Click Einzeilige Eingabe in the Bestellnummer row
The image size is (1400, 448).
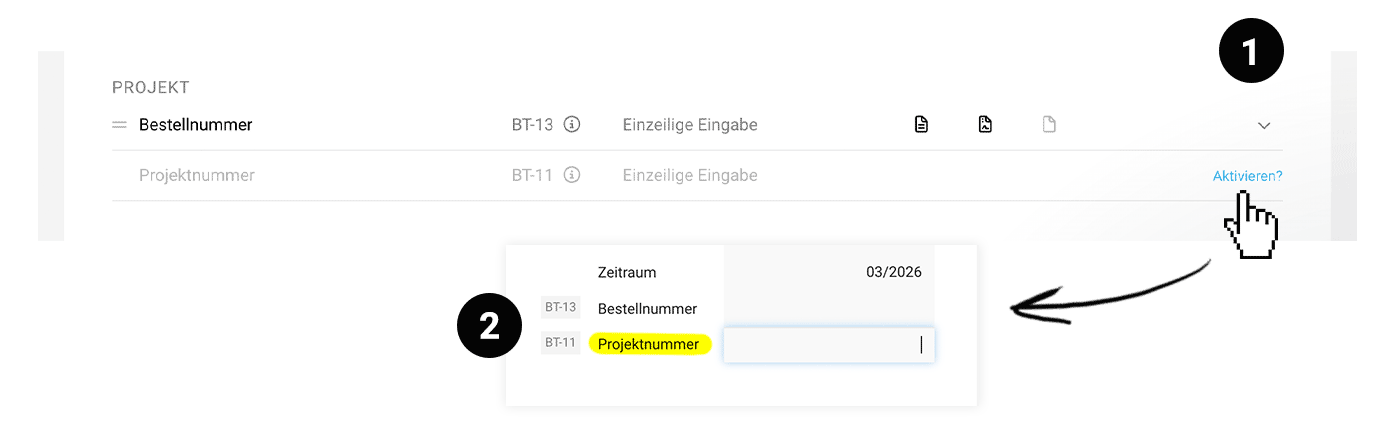(690, 125)
